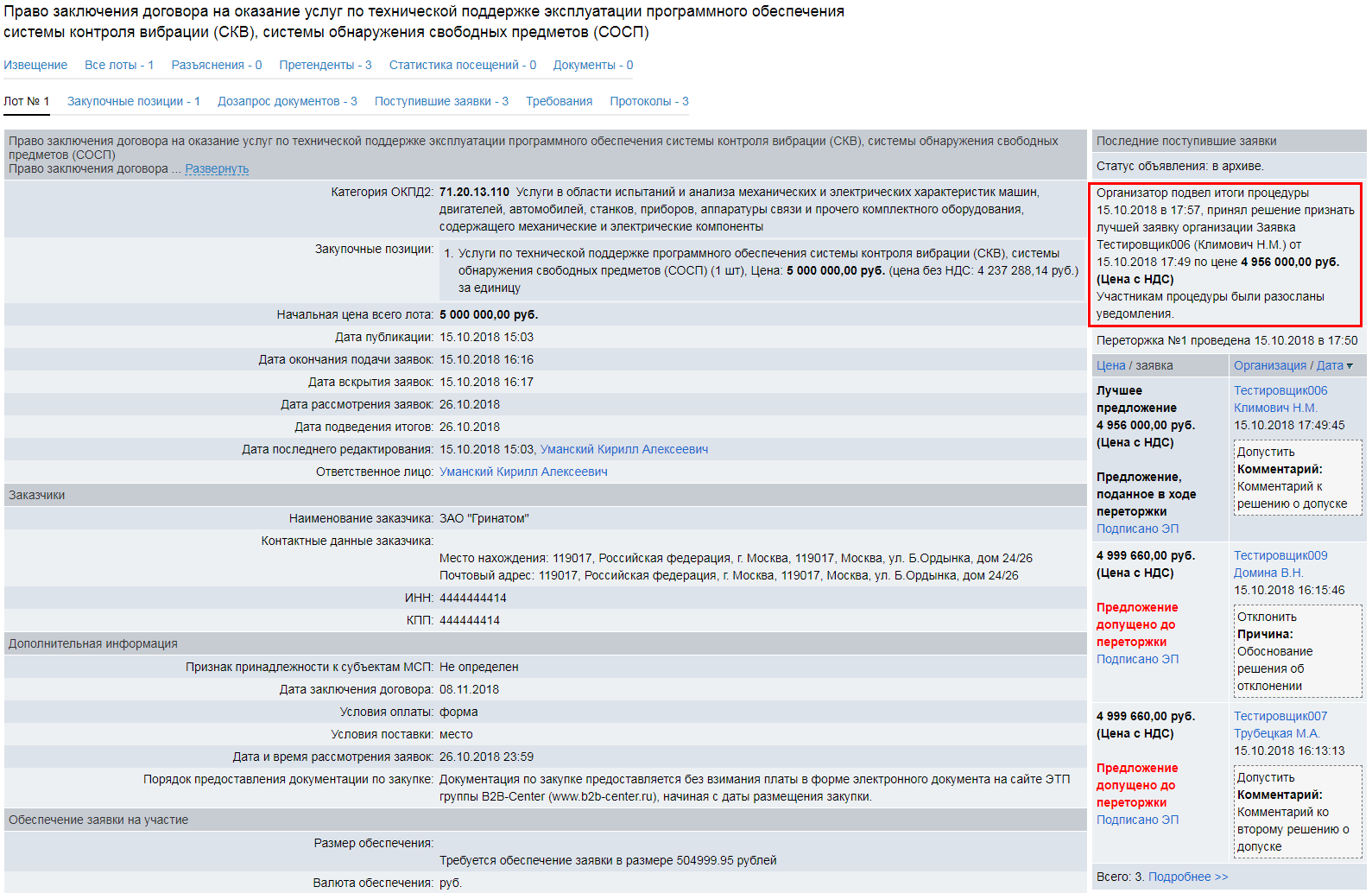Open Тестировщик009 organization link
The height and width of the screenshot is (893, 1372).
click(1280, 555)
